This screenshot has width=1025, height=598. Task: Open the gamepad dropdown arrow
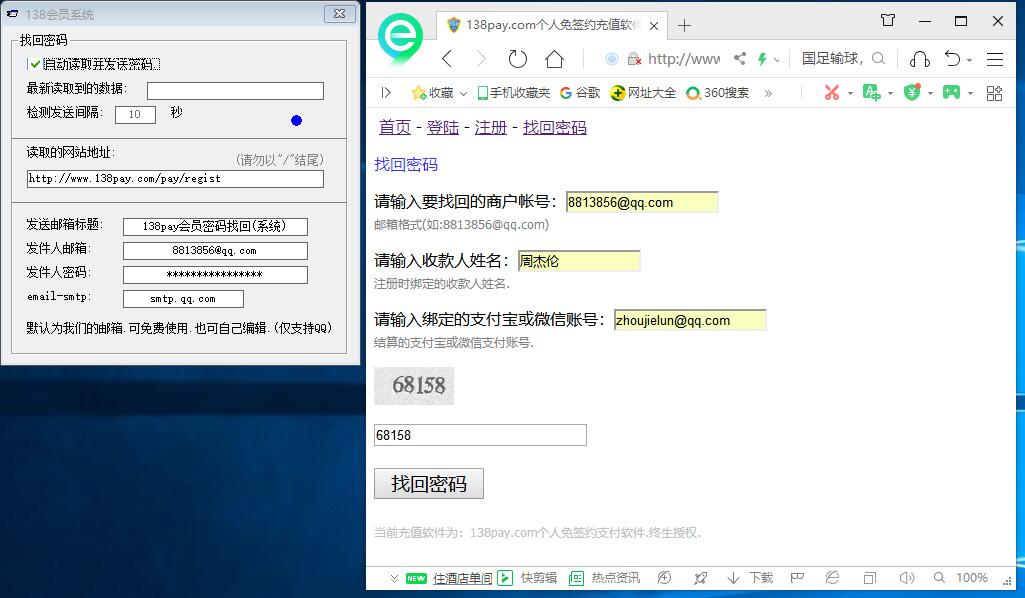pyautogui.click(x=970, y=93)
